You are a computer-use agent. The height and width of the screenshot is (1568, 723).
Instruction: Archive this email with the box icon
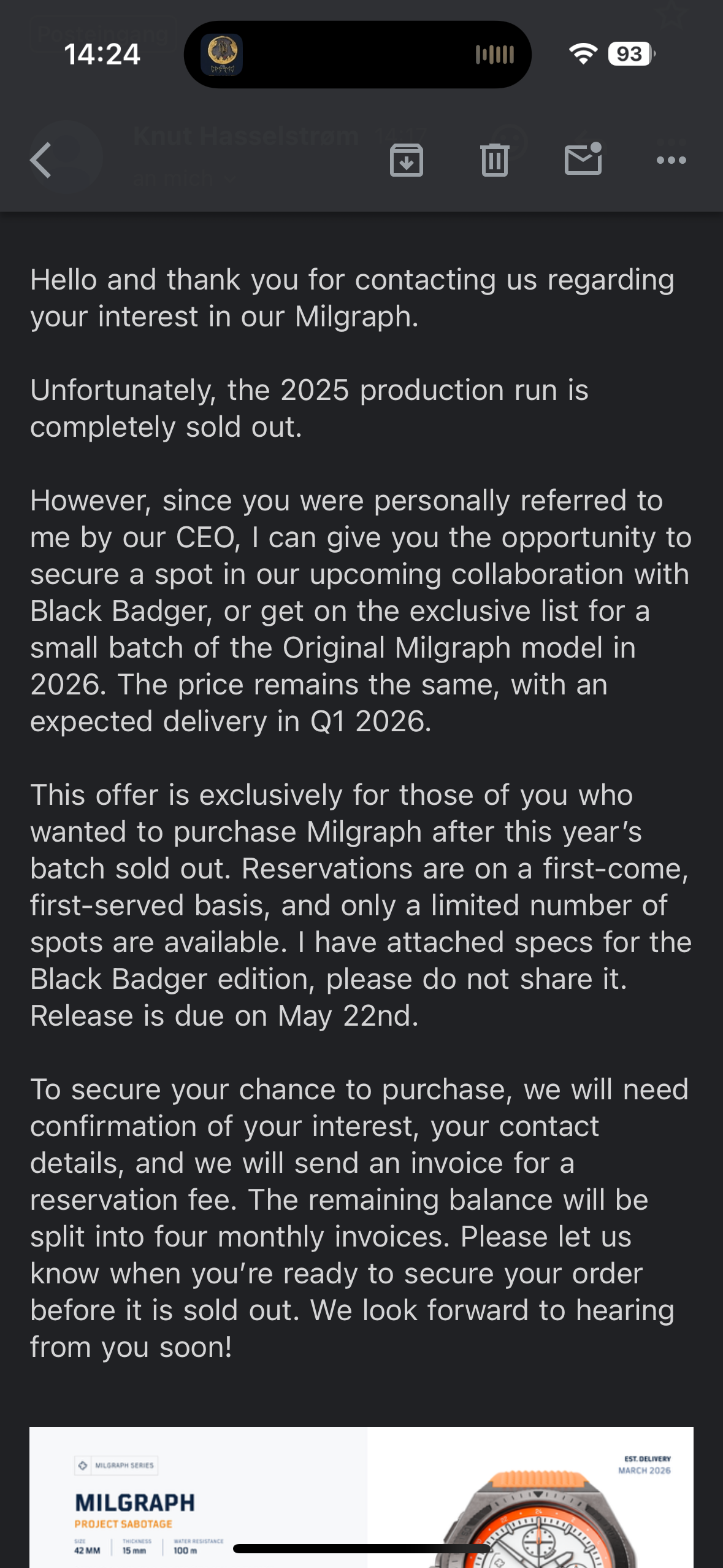(406, 161)
